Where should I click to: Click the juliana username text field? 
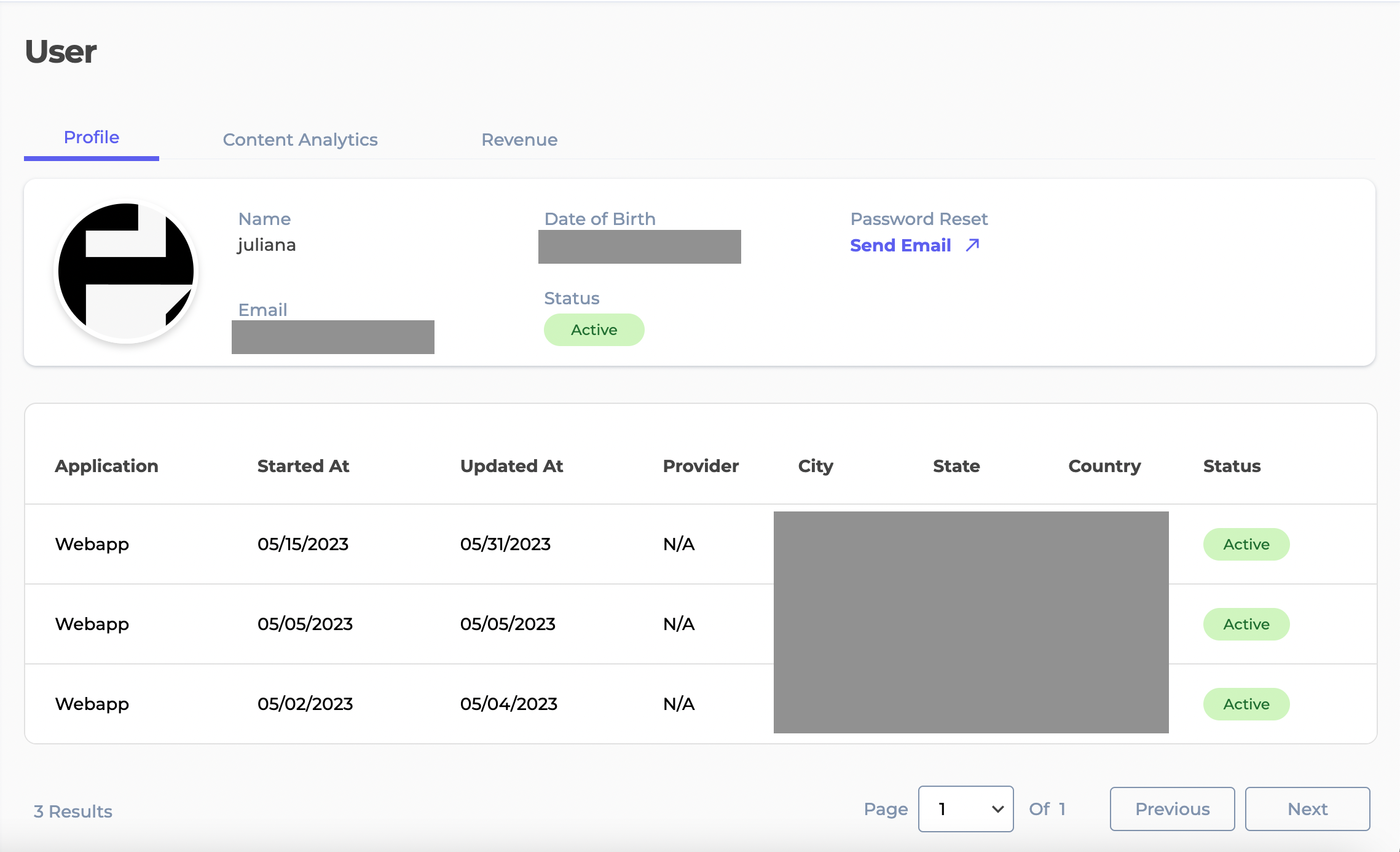[268, 244]
